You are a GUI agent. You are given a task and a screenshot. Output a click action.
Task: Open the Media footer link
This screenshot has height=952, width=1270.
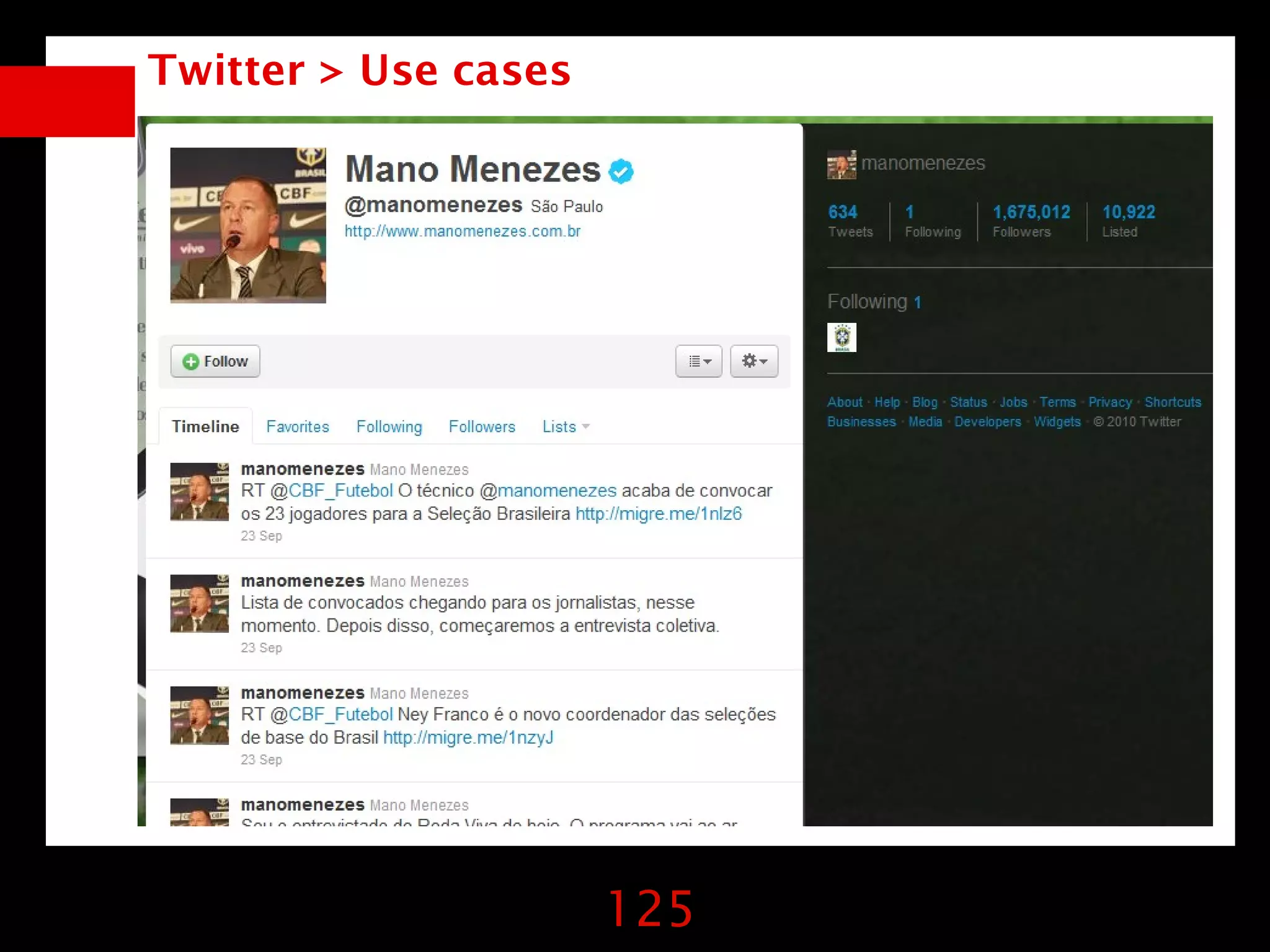925,421
